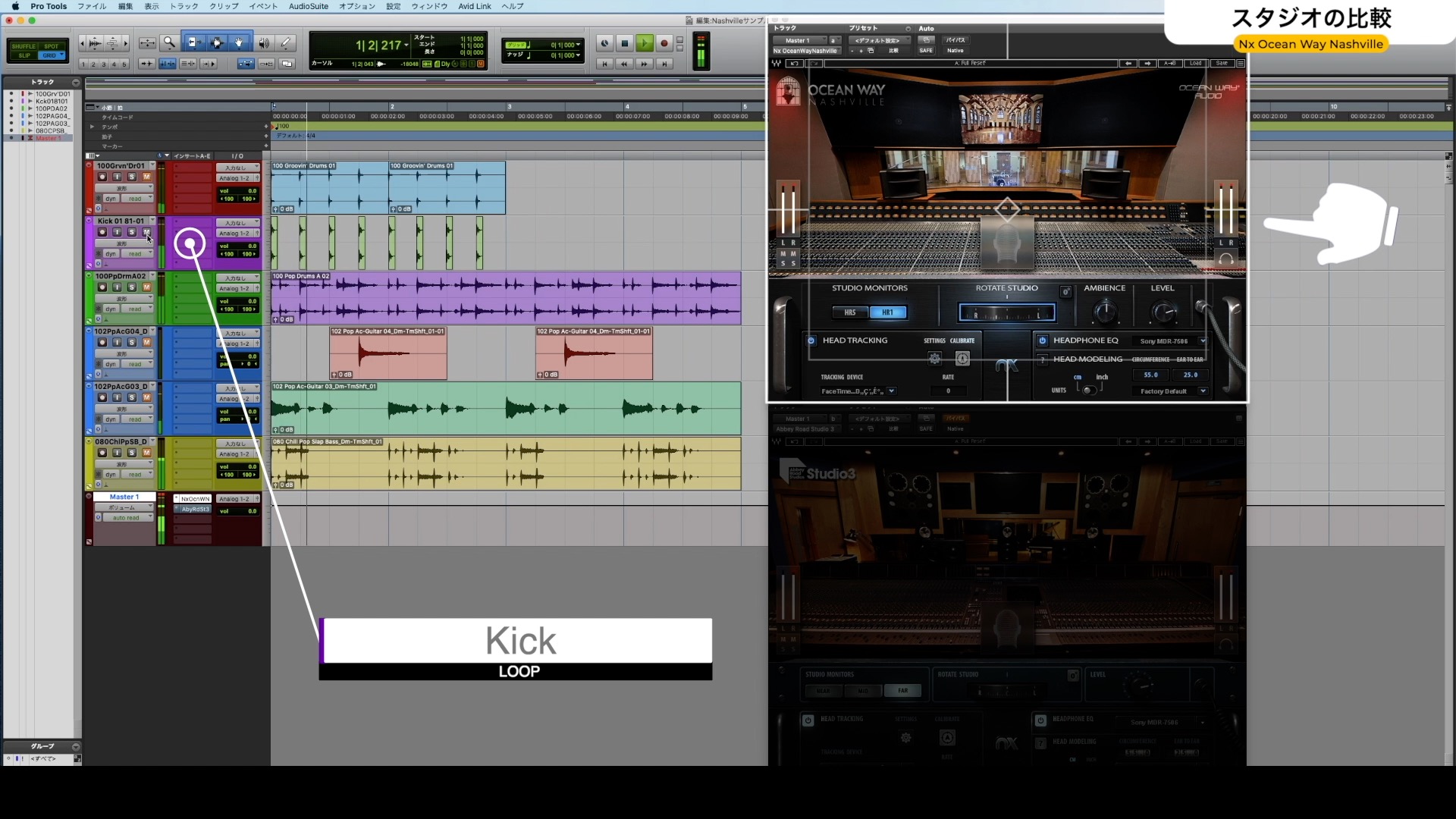Open Avid Link menu
The width and height of the screenshot is (1456, 819).
[x=475, y=6]
